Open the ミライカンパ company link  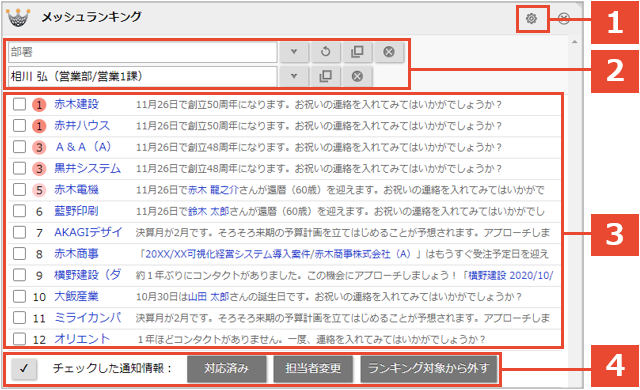(x=88, y=317)
